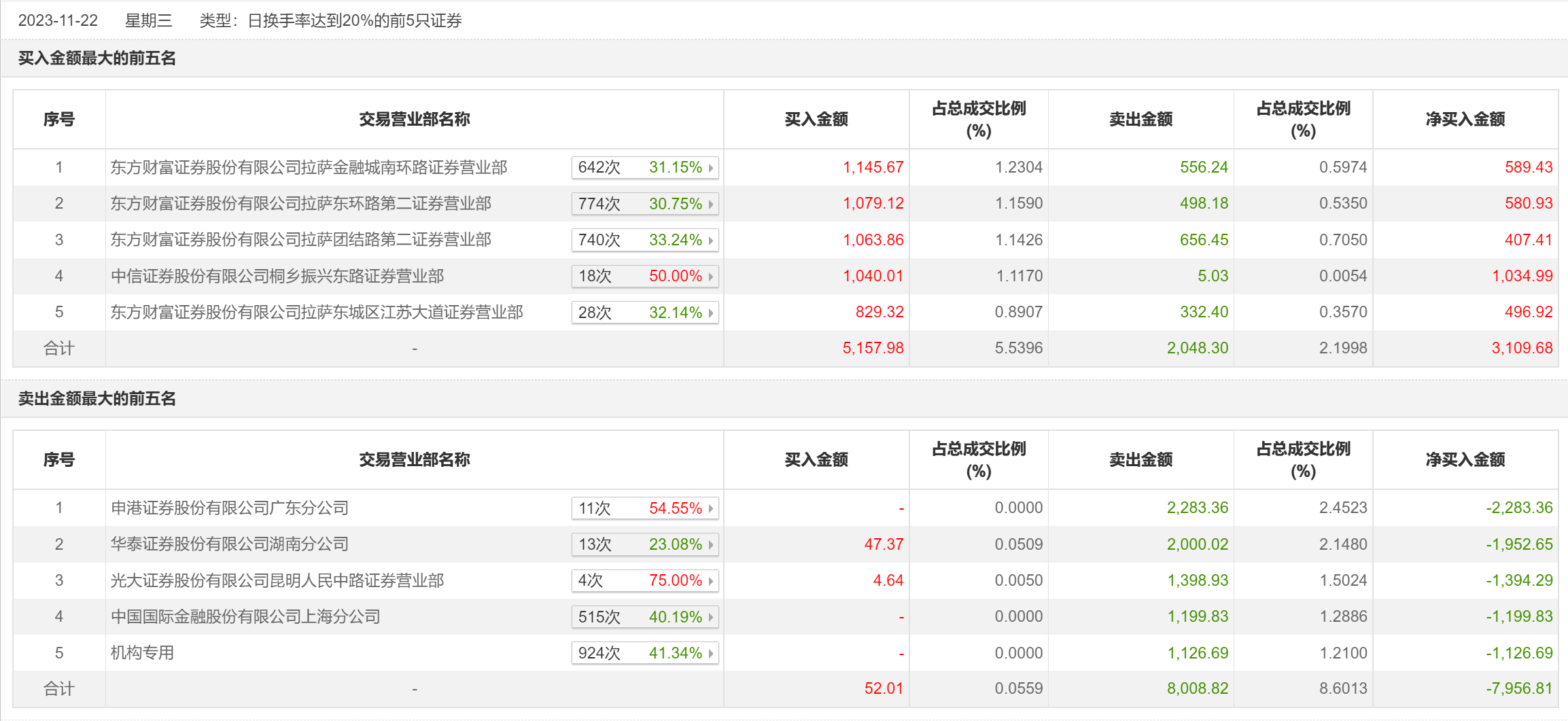Open 东方财富证券拉萨金融城南环路证券营业部 link
The width and height of the screenshot is (1568, 721).
(309, 167)
